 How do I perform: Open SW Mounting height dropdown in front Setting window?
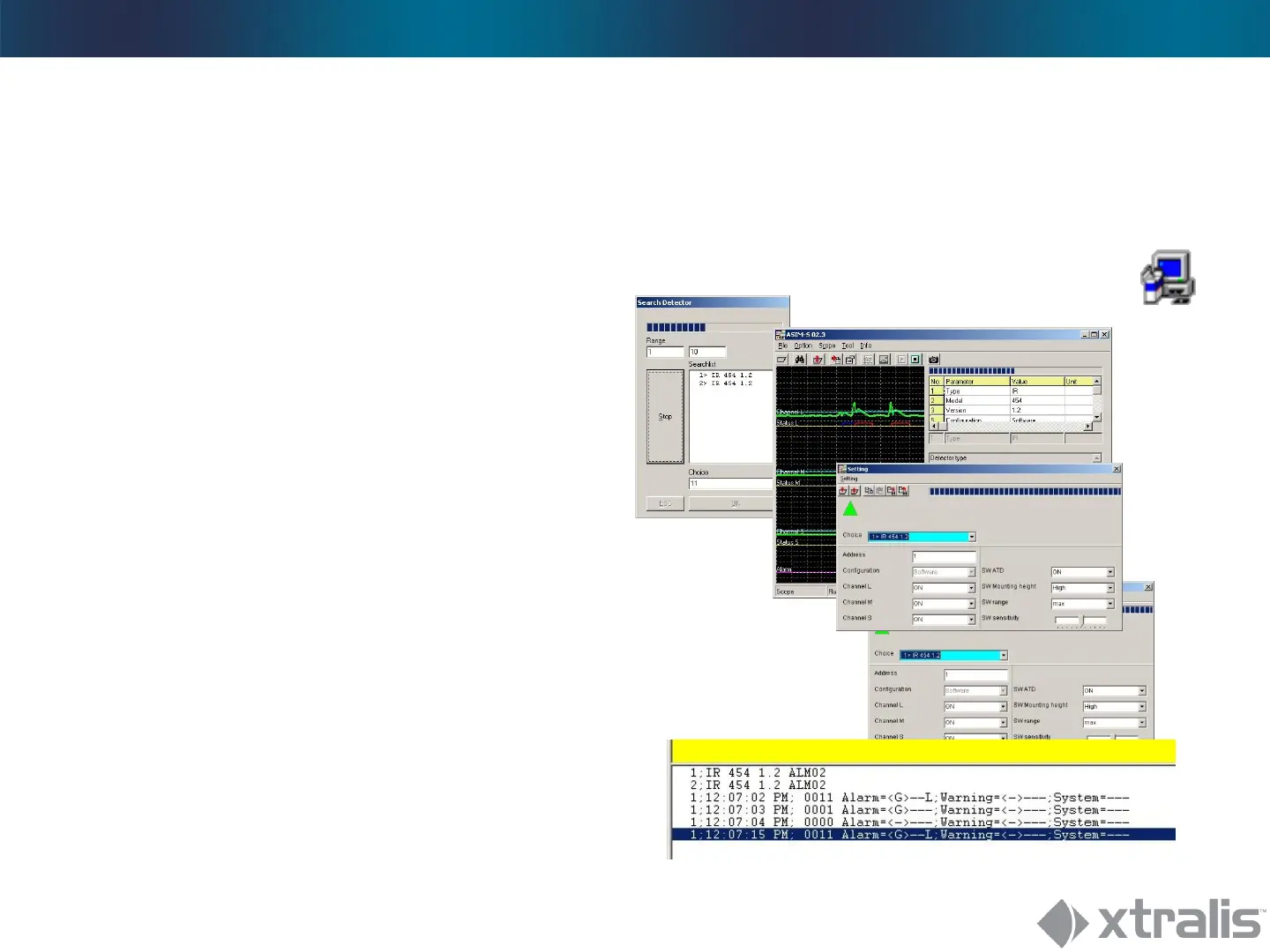point(1110,588)
